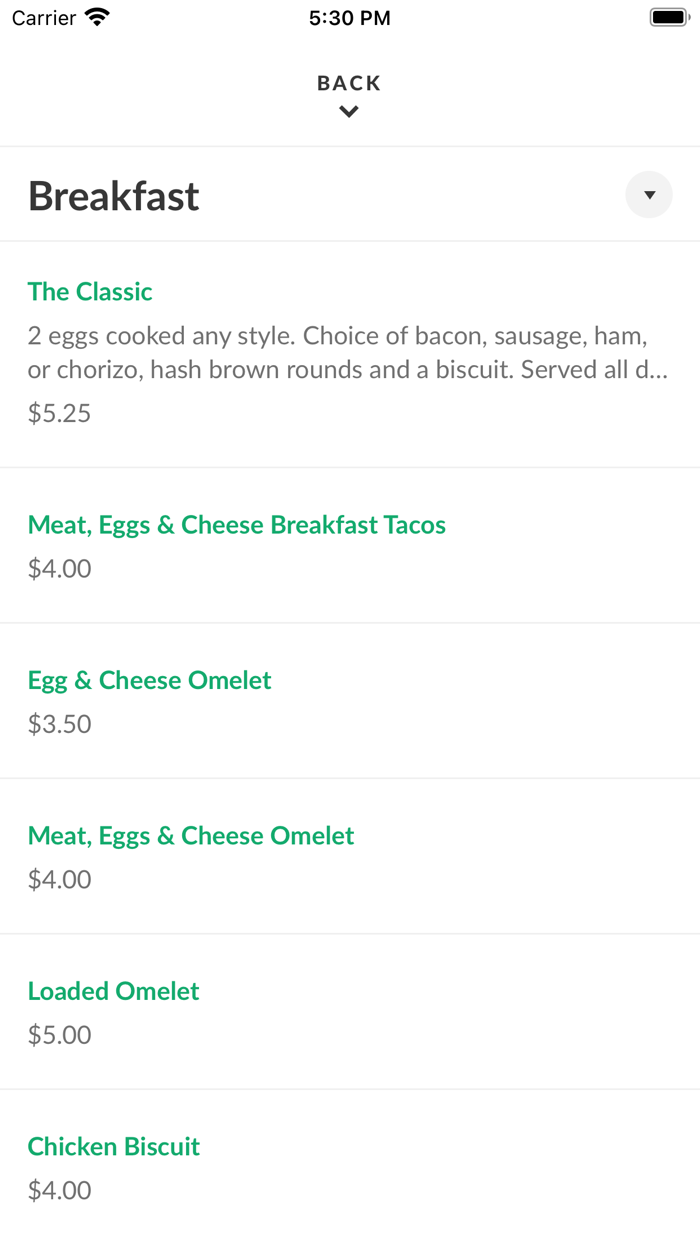The image size is (700, 1244).
Task: Open The Classic menu item
Action: [x=90, y=291]
